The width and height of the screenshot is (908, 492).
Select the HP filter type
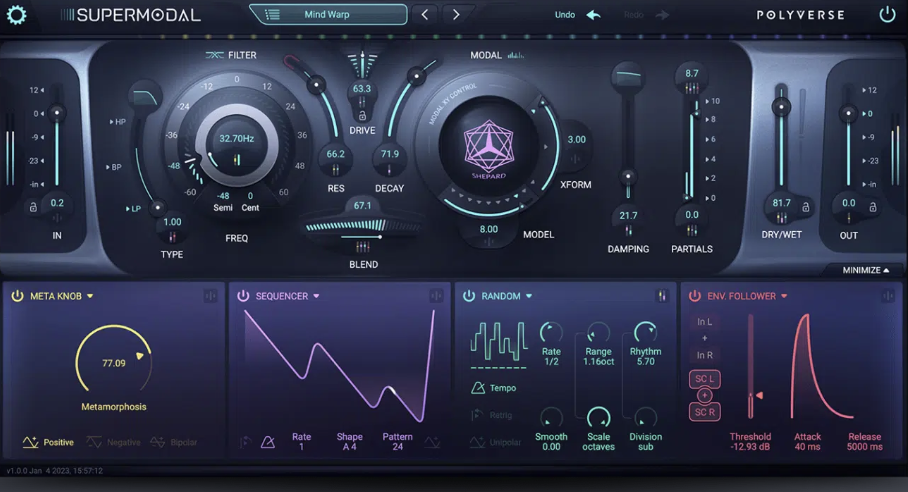[118, 122]
